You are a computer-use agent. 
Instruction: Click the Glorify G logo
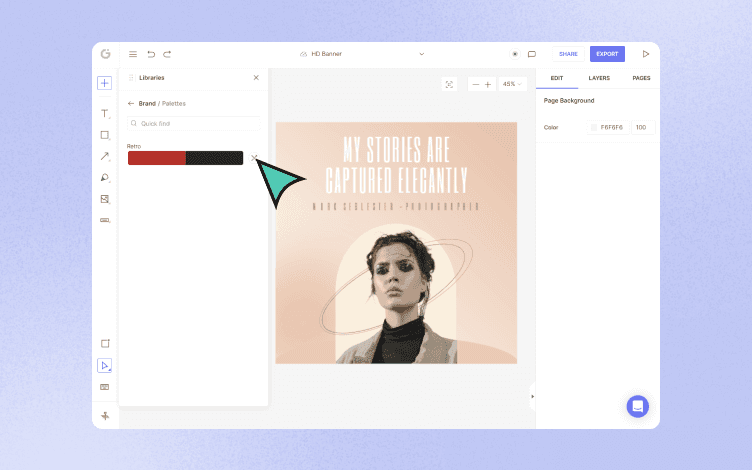106,54
